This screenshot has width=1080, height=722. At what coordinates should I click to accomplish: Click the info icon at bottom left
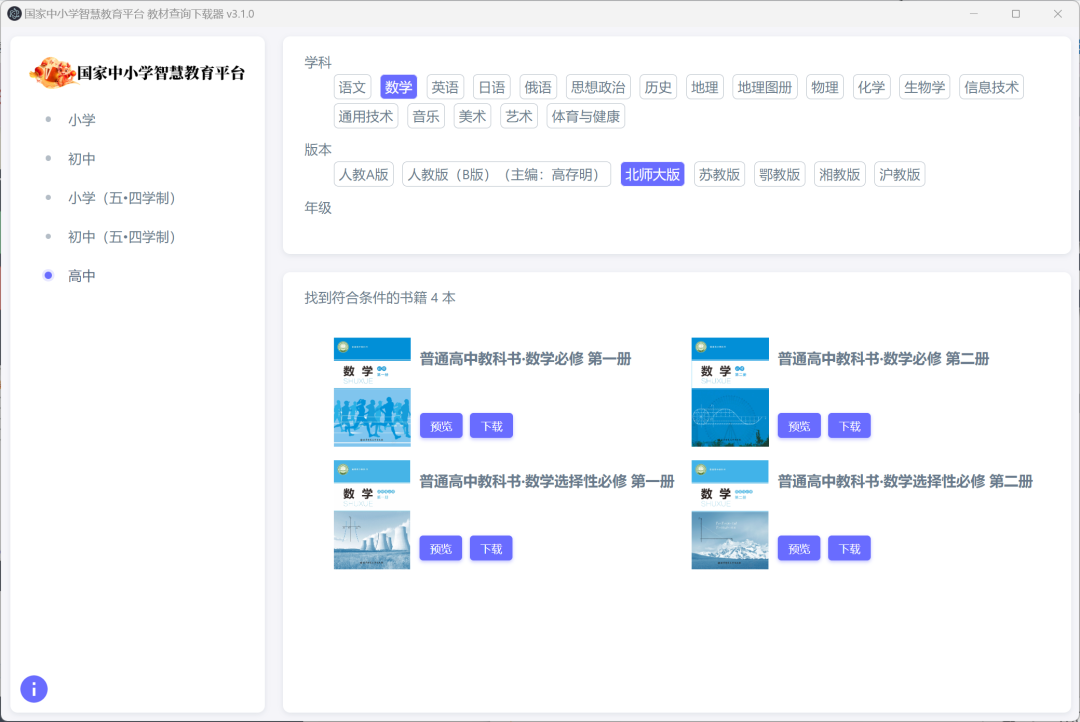[34, 688]
